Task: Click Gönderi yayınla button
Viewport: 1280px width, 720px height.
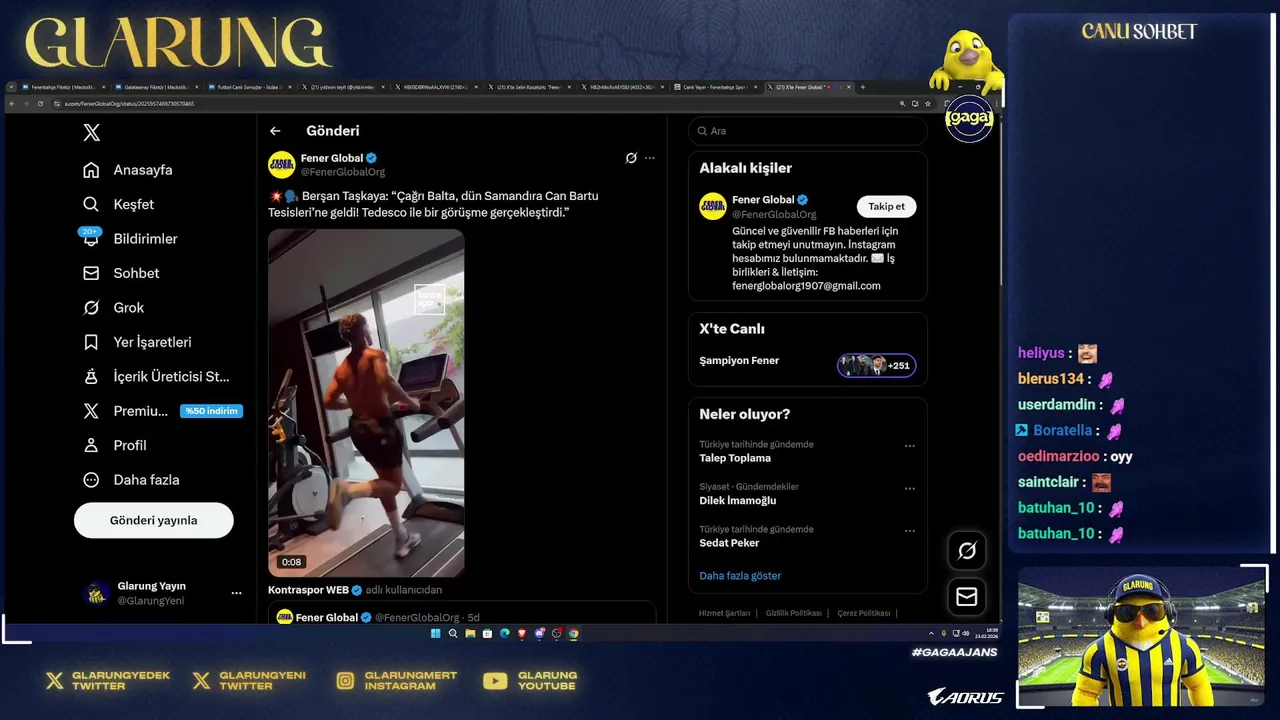Action: click(154, 520)
